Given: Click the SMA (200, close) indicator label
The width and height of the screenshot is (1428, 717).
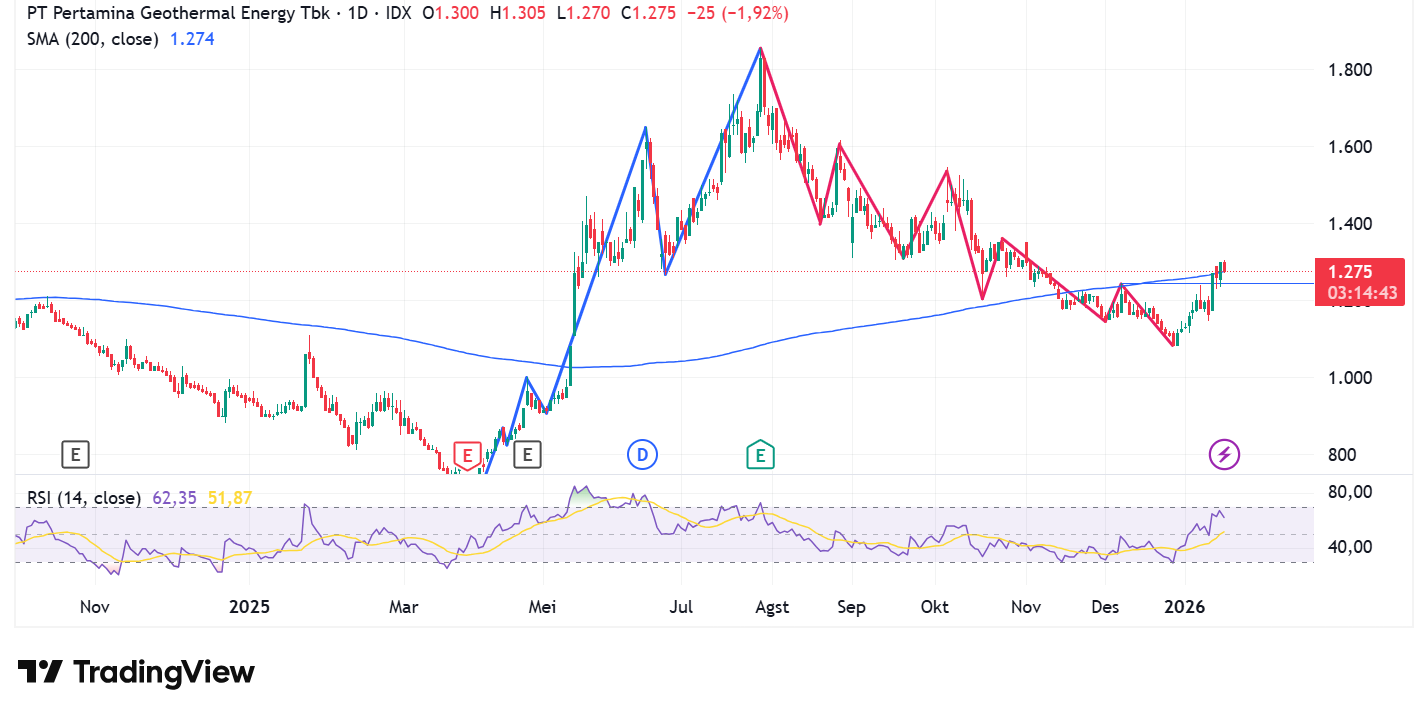Looking at the screenshot, I should (x=92, y=39).
